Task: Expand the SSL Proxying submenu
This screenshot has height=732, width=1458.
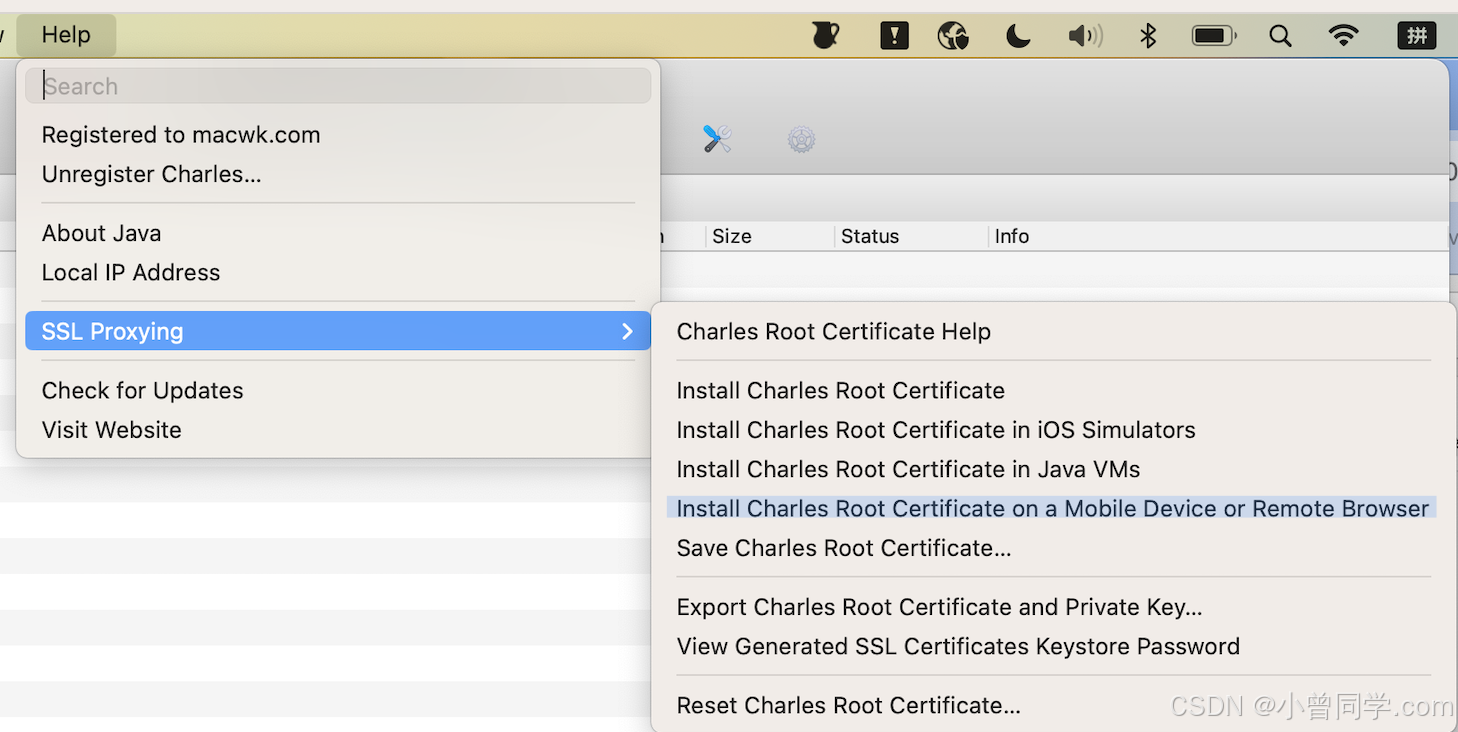Action: (338, 331)
